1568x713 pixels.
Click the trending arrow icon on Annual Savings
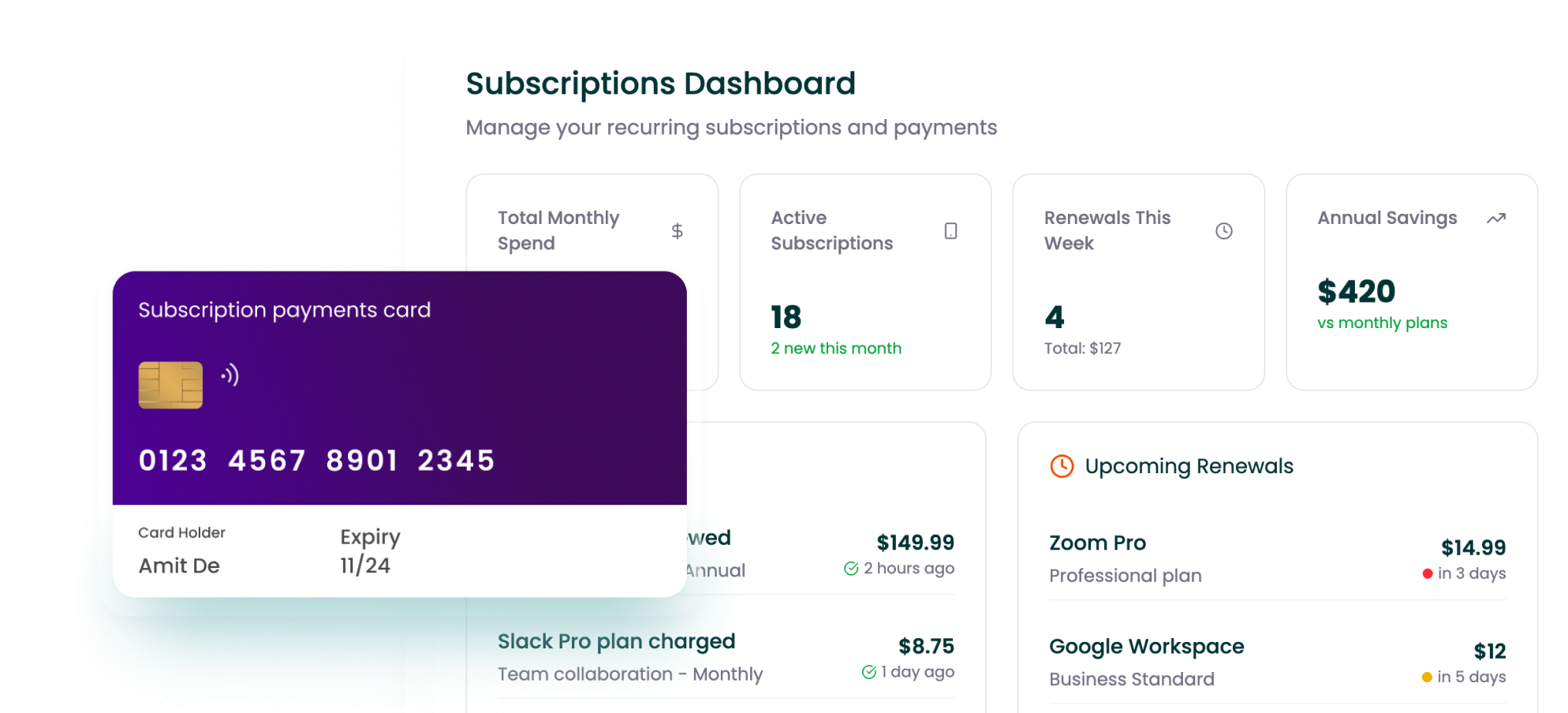click(1495, 218)
